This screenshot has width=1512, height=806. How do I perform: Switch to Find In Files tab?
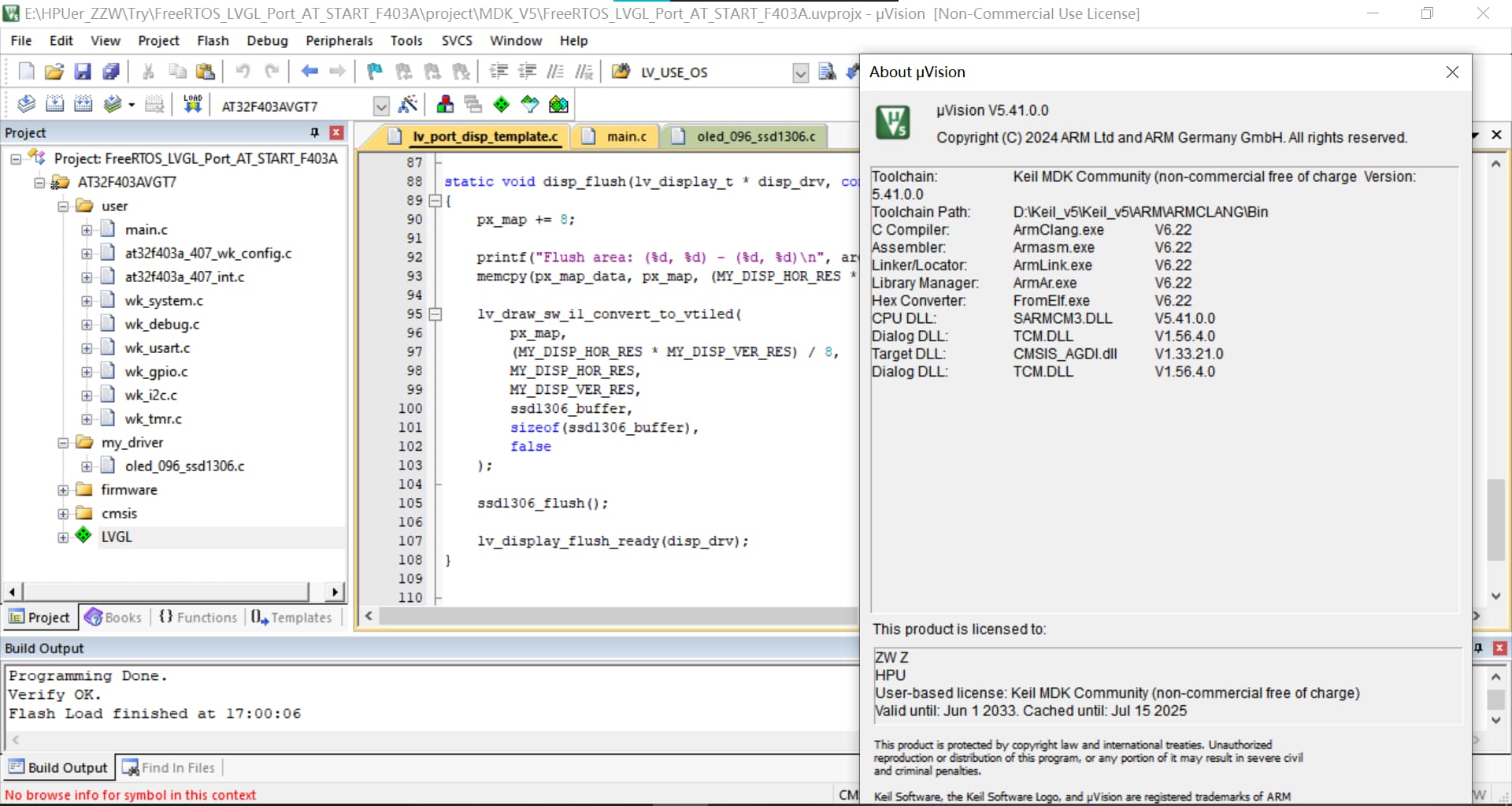pos(169,767)
